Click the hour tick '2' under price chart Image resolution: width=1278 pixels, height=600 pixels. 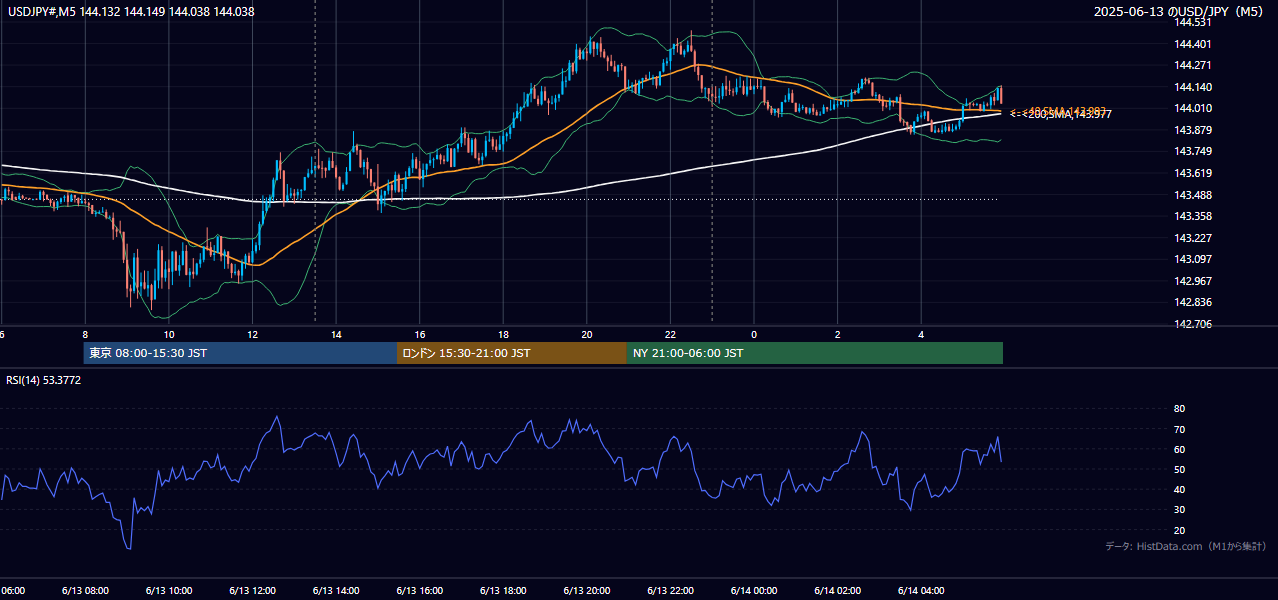coord(838,335)
